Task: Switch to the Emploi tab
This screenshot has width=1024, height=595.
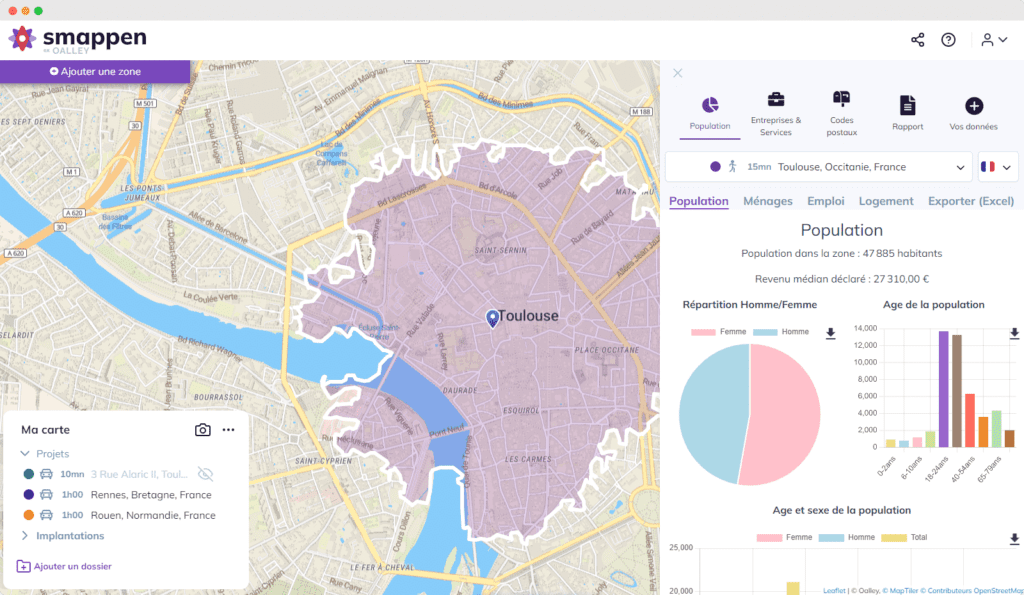Action: point(825,201)
